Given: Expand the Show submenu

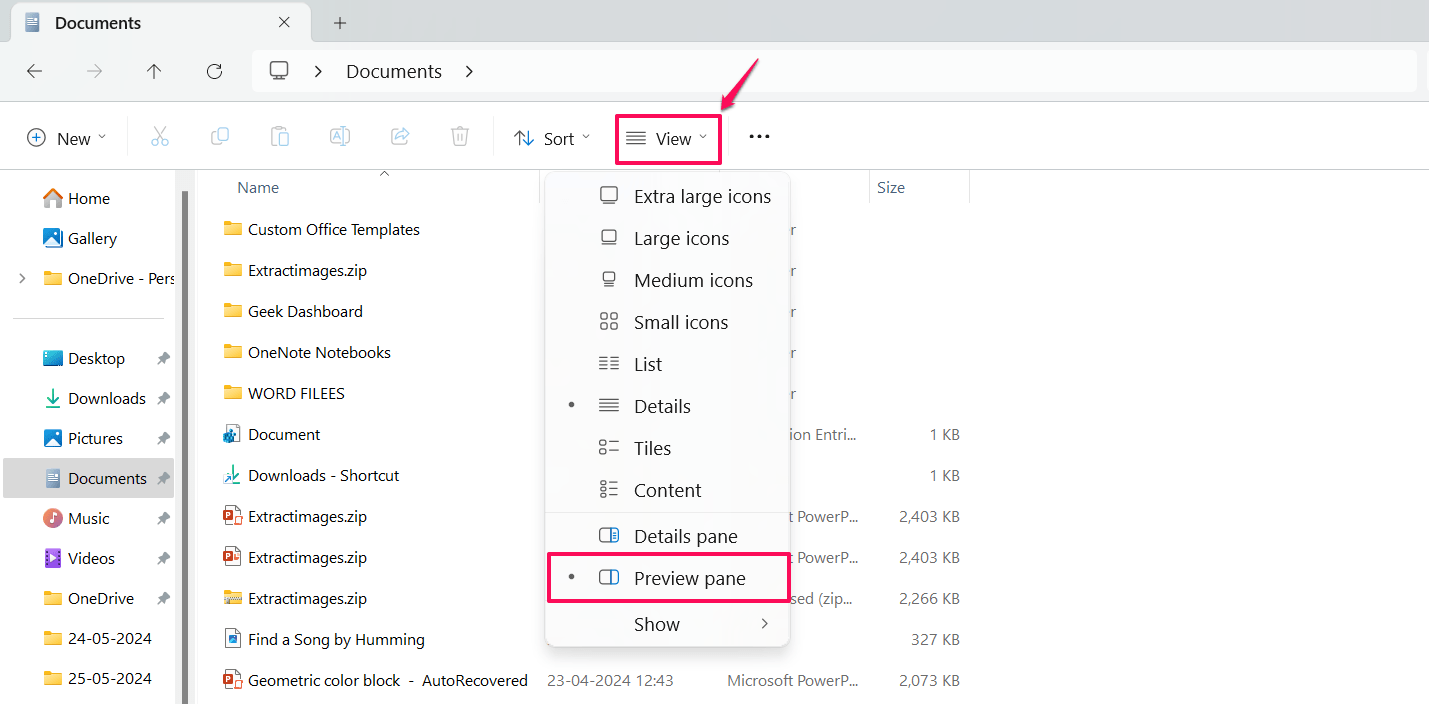Looking at the screenshot, I should (667, 624).
